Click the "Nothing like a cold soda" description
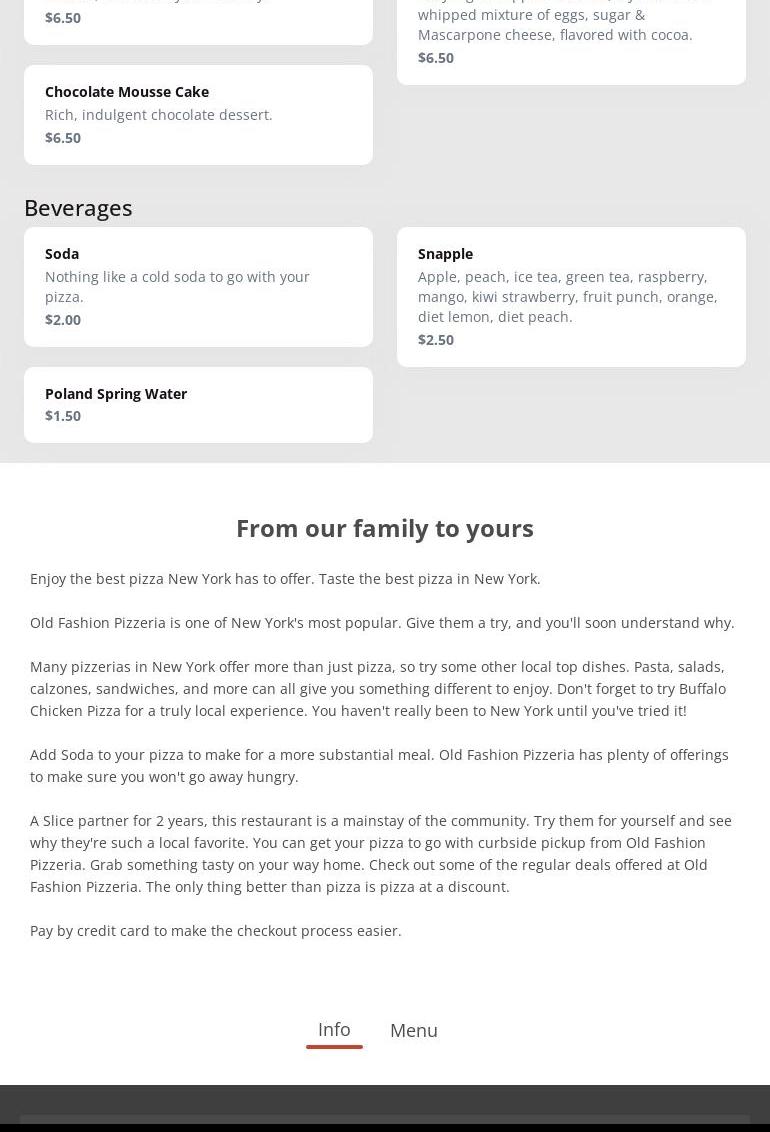Image resolution: width=770 pixels, height=1132 pixels. pyautogui.click(x=177, y=287)
